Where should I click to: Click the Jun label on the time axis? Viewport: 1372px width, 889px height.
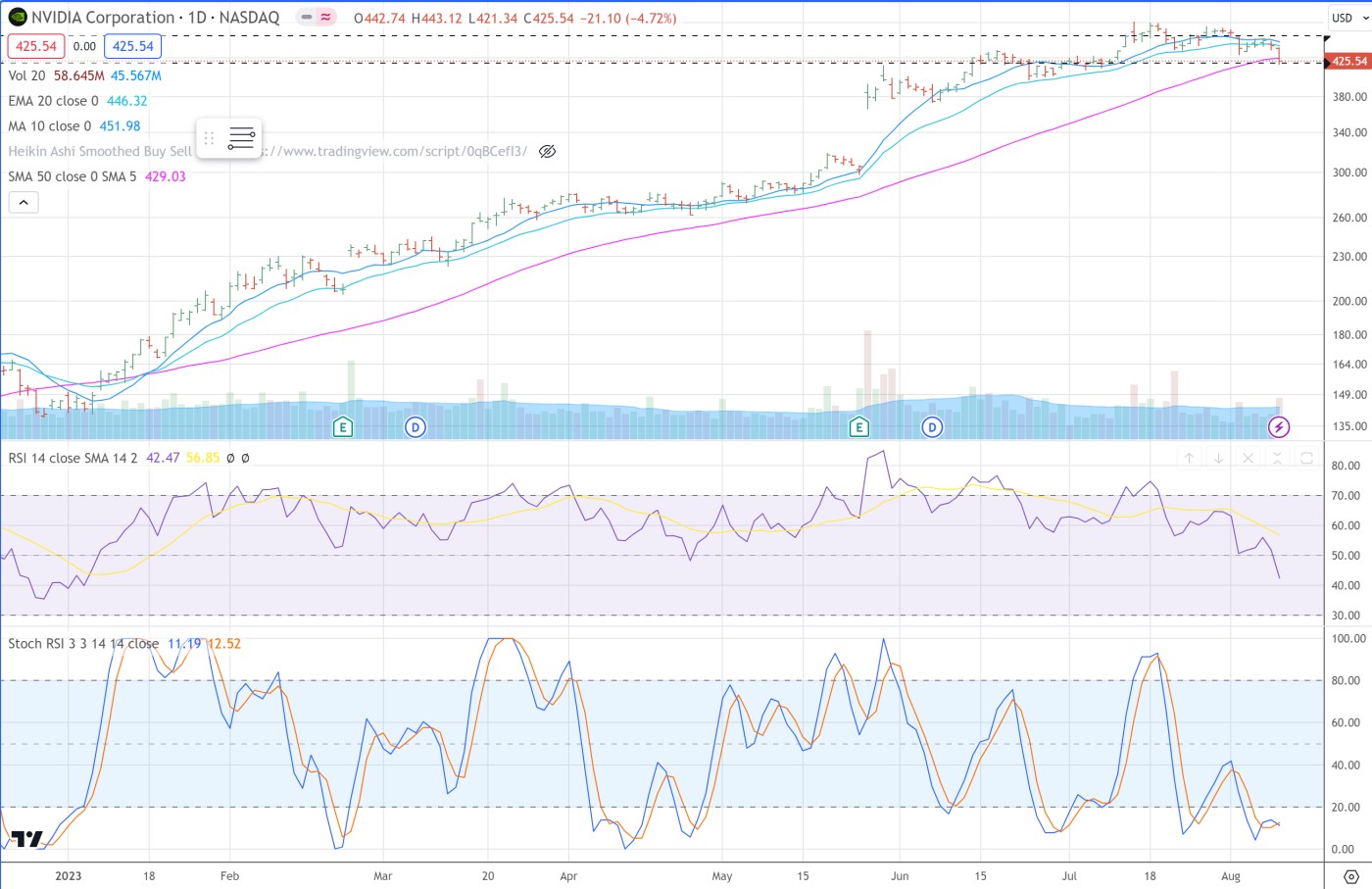900,876
